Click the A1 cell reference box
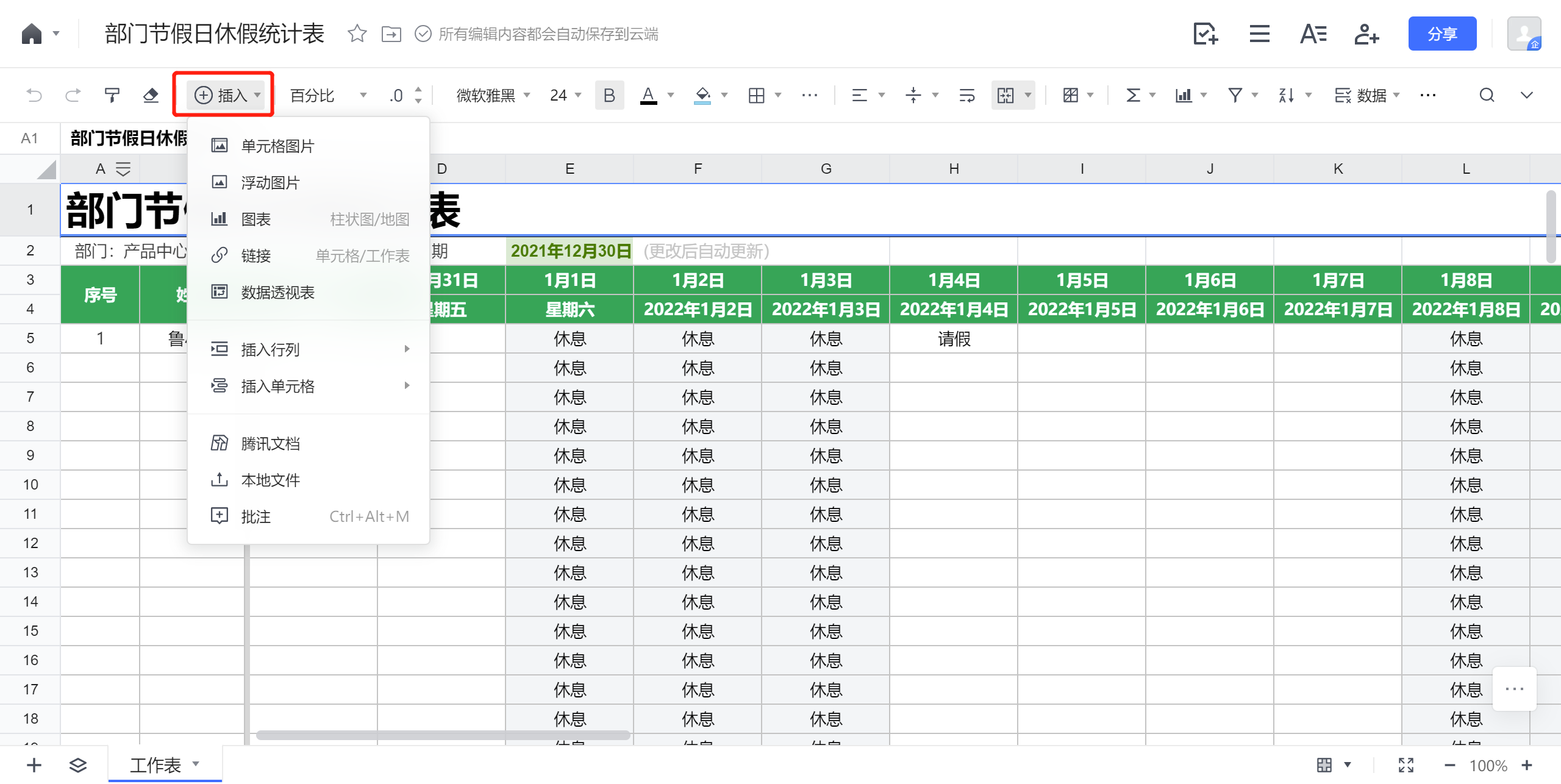Image resolution: width=1561 pixels, height=784 pixels. [29, 138]
